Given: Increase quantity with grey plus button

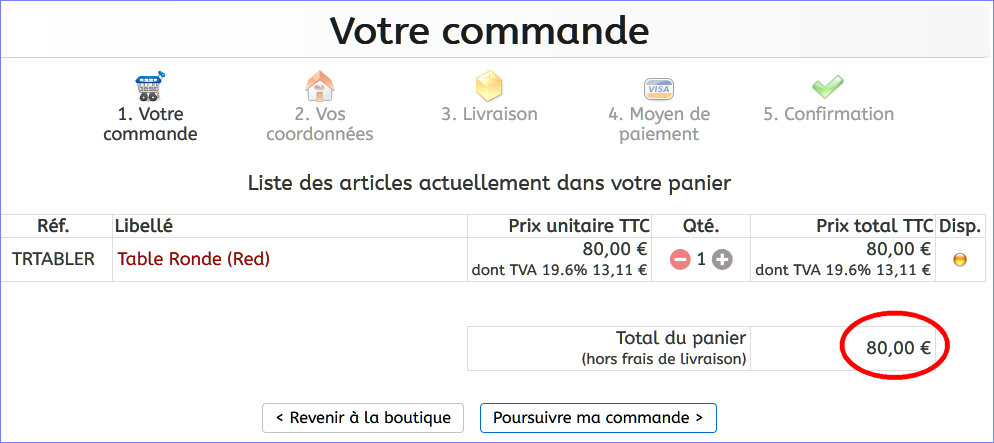Looking at the screenshot, I should click(722, 260).
